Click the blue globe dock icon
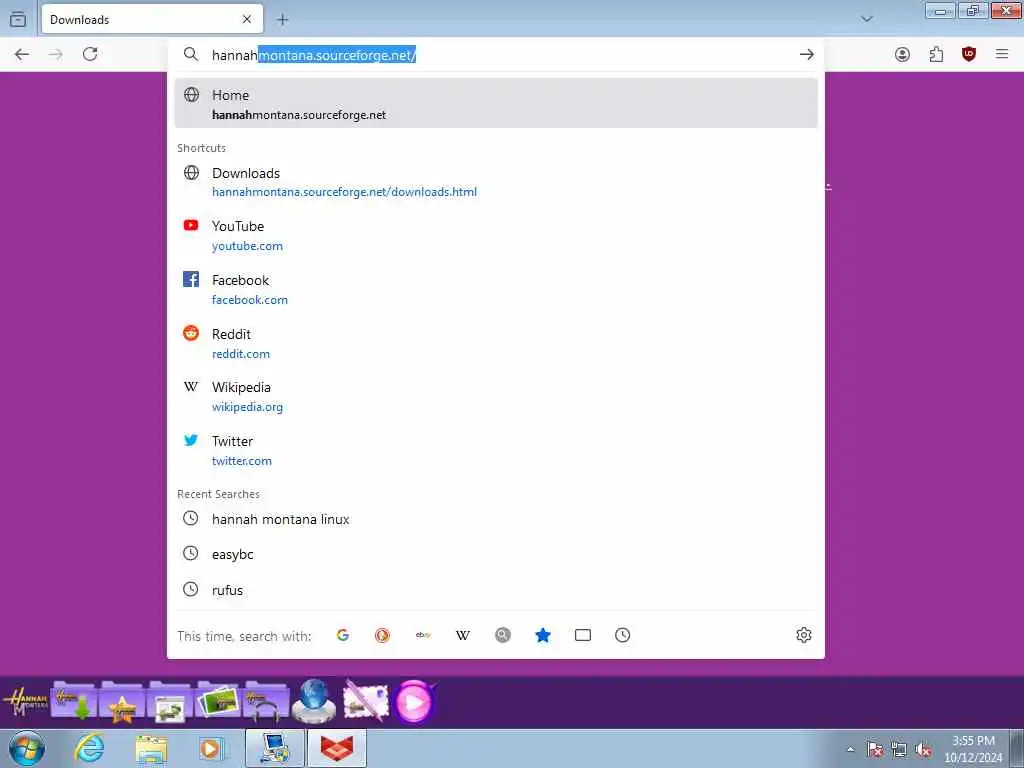Image resolution: width=1024 pixels, height=768 pixels. [314, 701]
